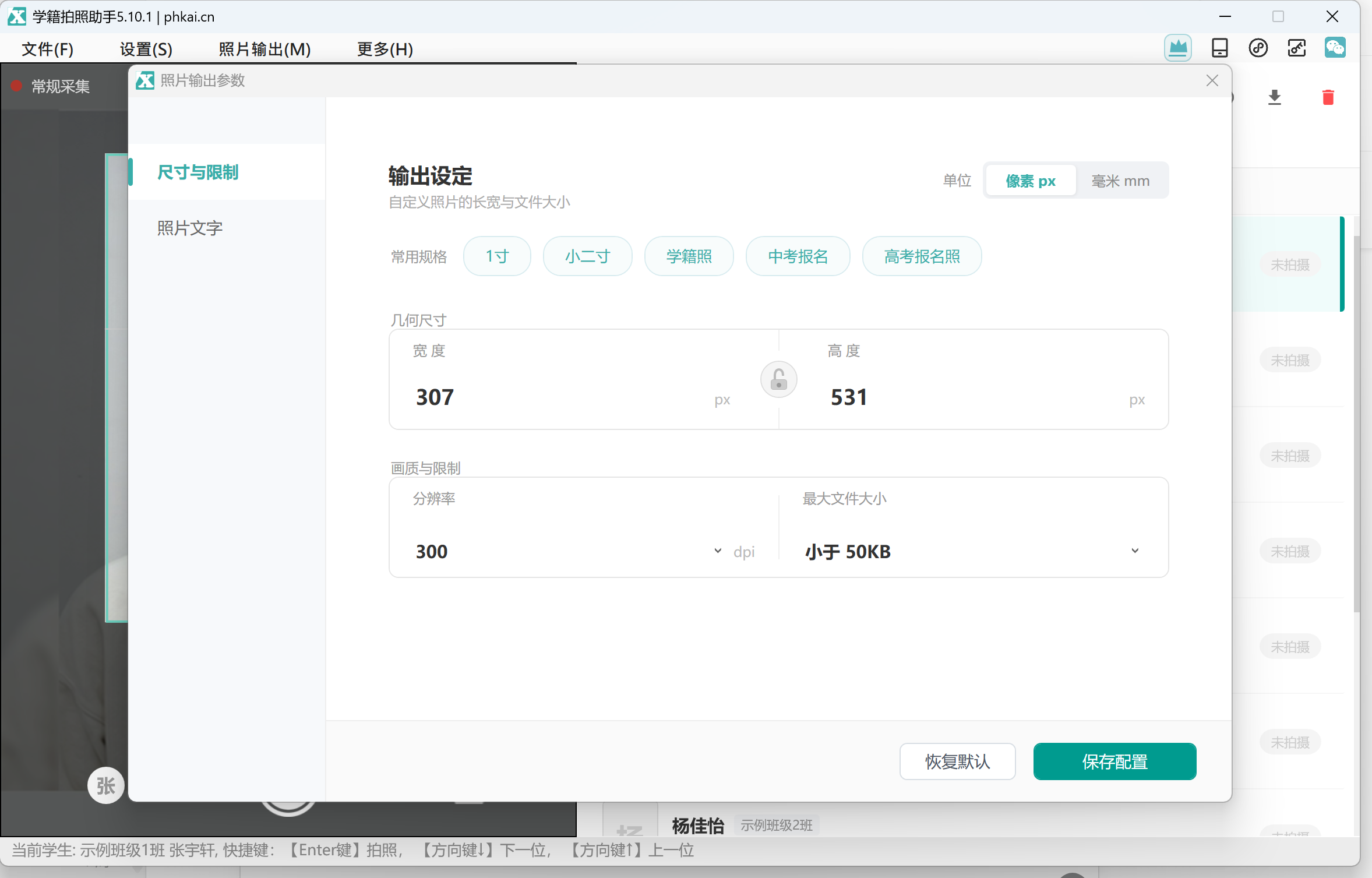Click the red trash delete icon
The width and height of the screenshot is (1372, 878).
1328,97
